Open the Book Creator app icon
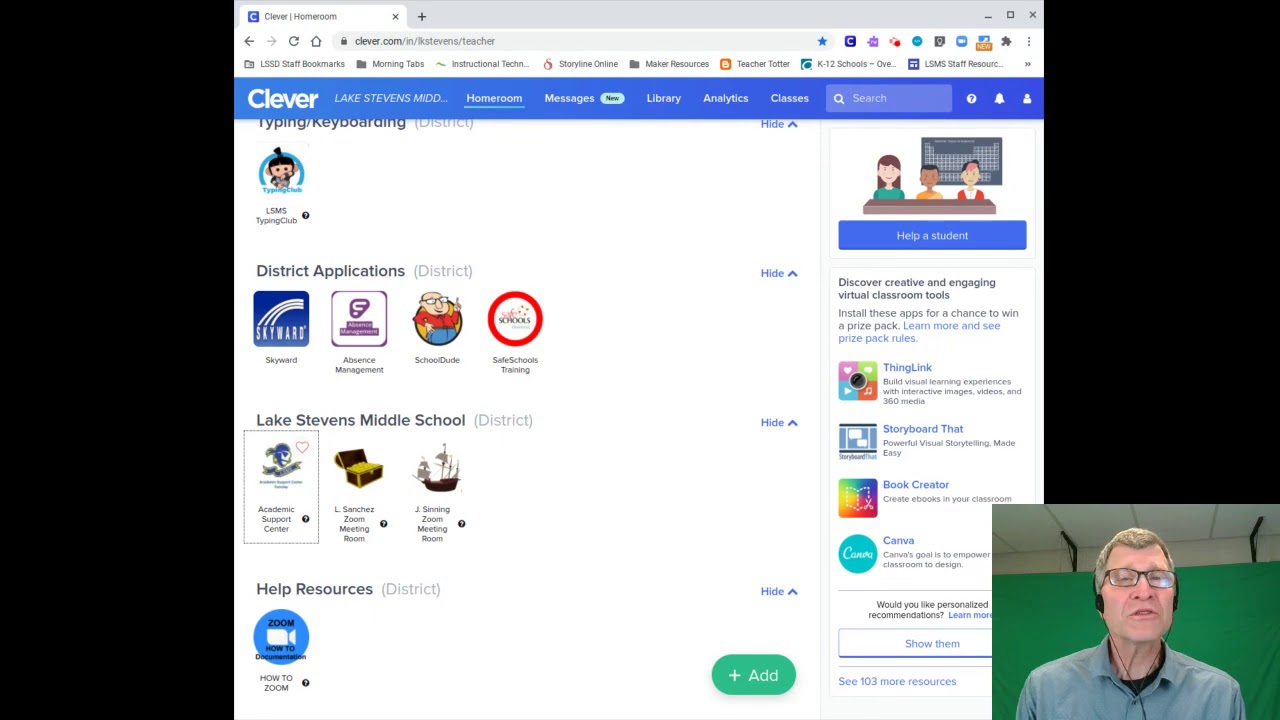 858,498
